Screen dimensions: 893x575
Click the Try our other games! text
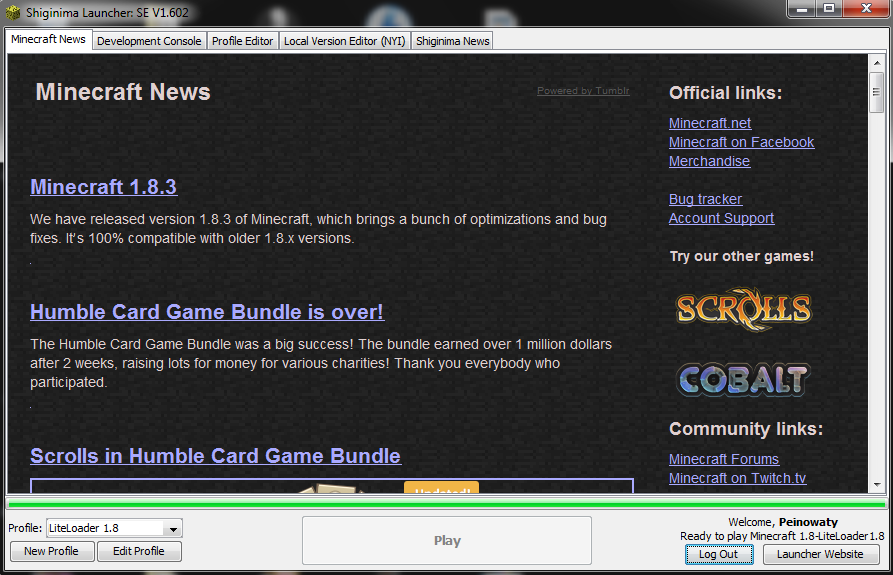coord(742,256)
